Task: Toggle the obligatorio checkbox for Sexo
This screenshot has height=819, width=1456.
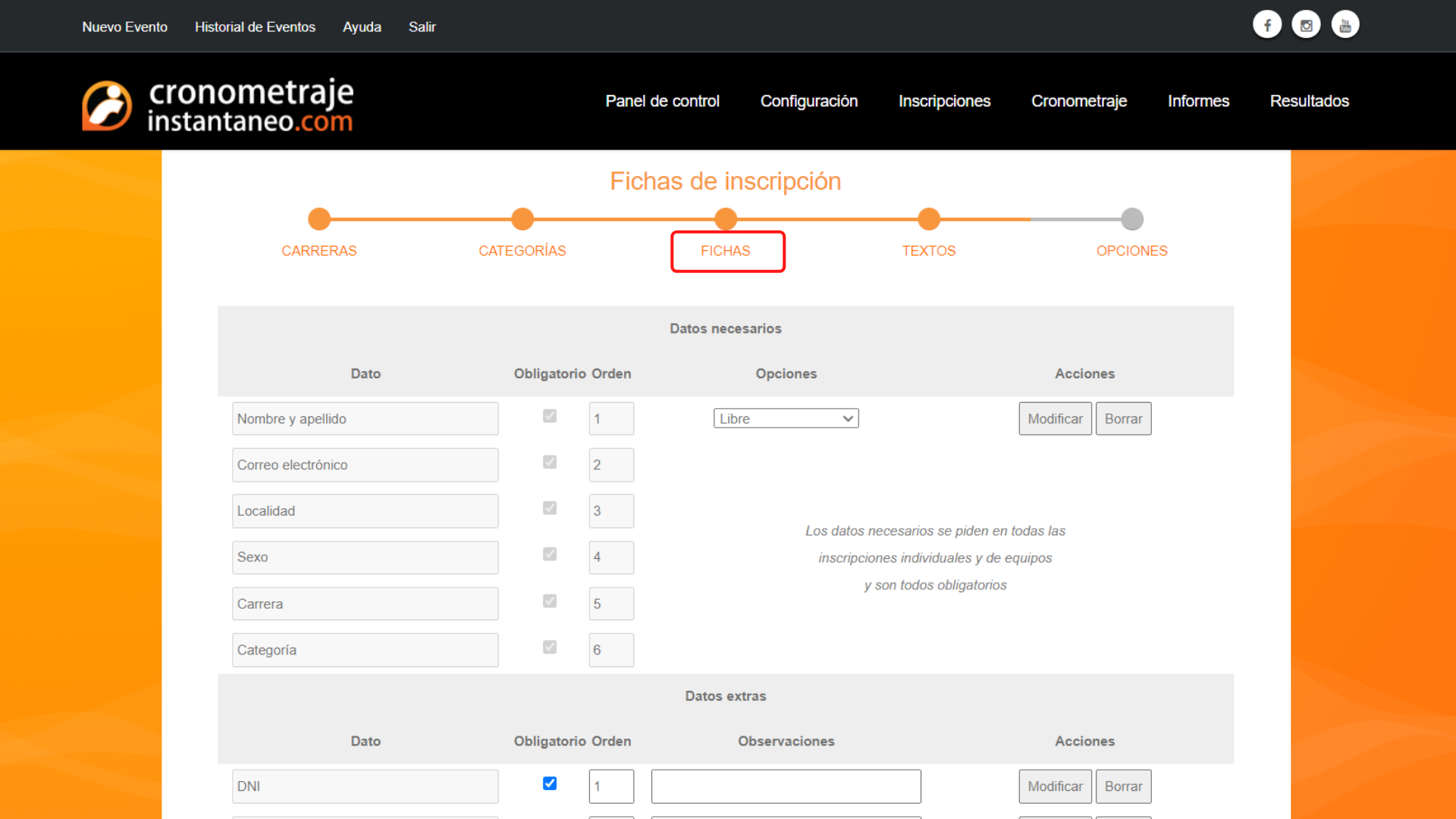Action: click(549, 554)
